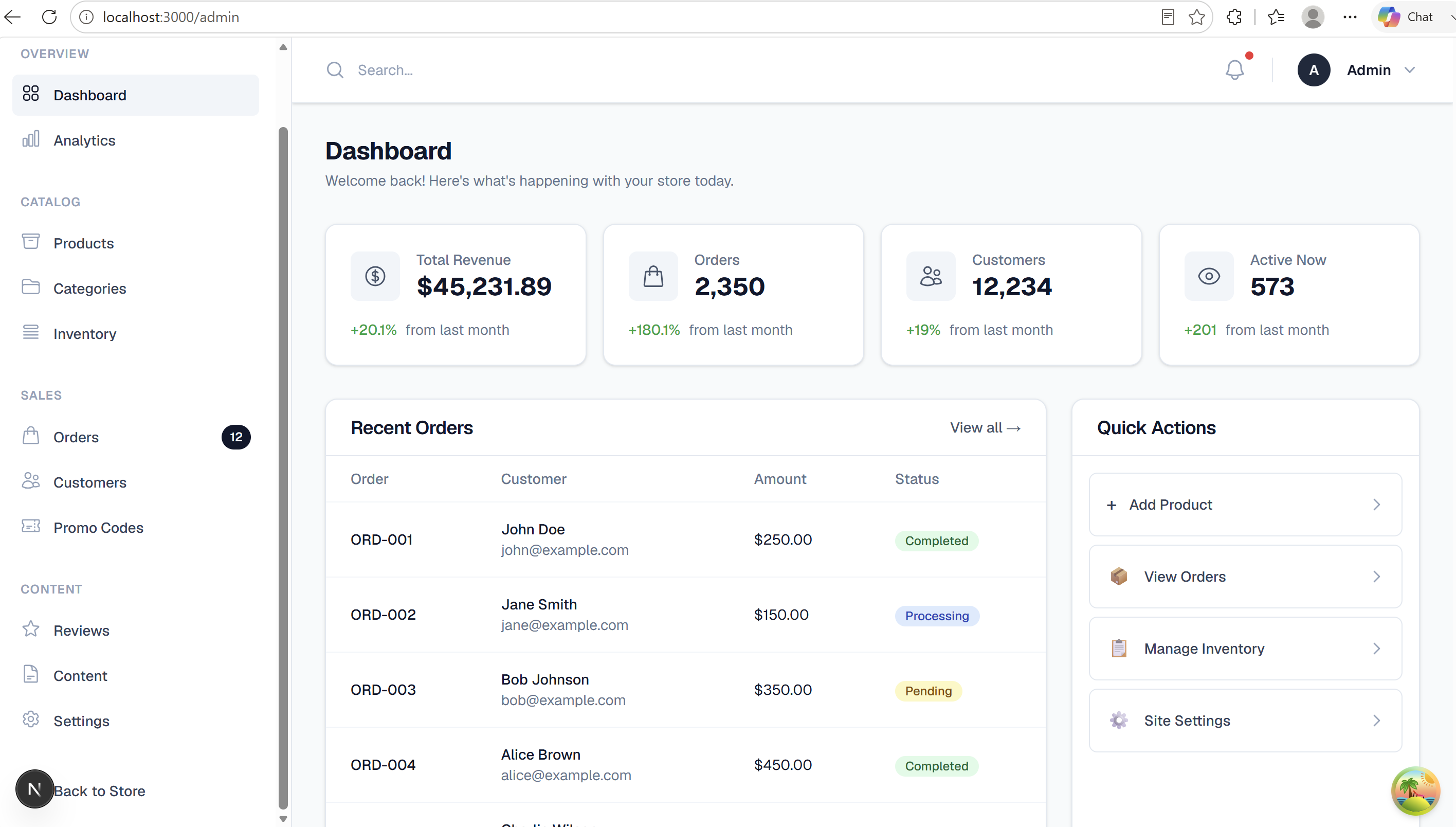Viewport: 1456px width, 827px height.
Task: Go to Products in sidebar
Action: (x=136, y=243)
